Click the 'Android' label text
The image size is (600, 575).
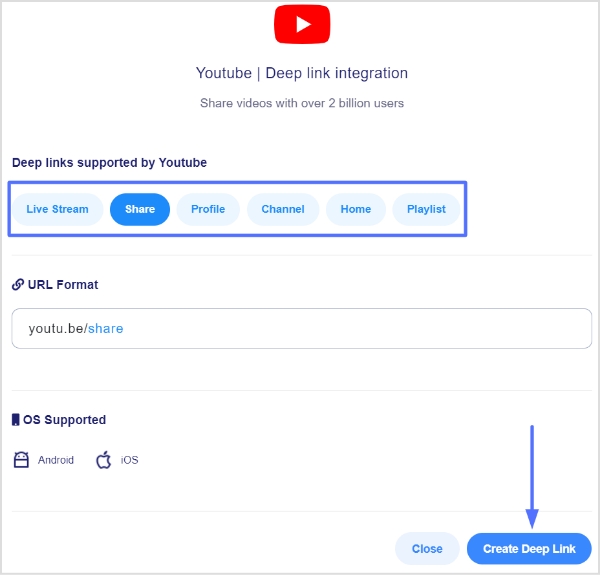click(x=56, y=460)
